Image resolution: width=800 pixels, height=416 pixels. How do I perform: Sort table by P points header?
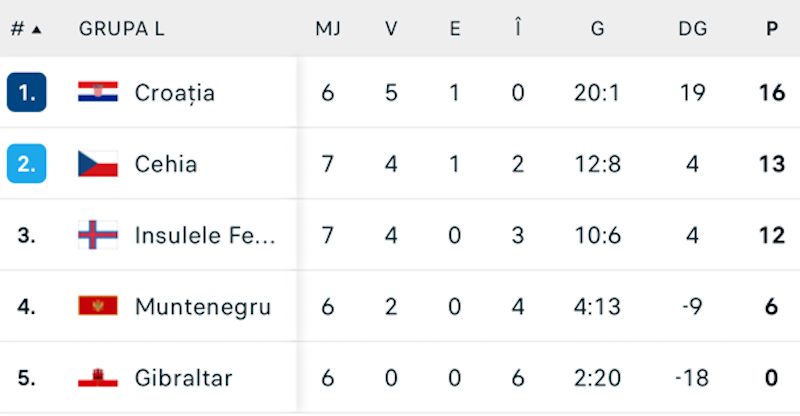(771, 29)
